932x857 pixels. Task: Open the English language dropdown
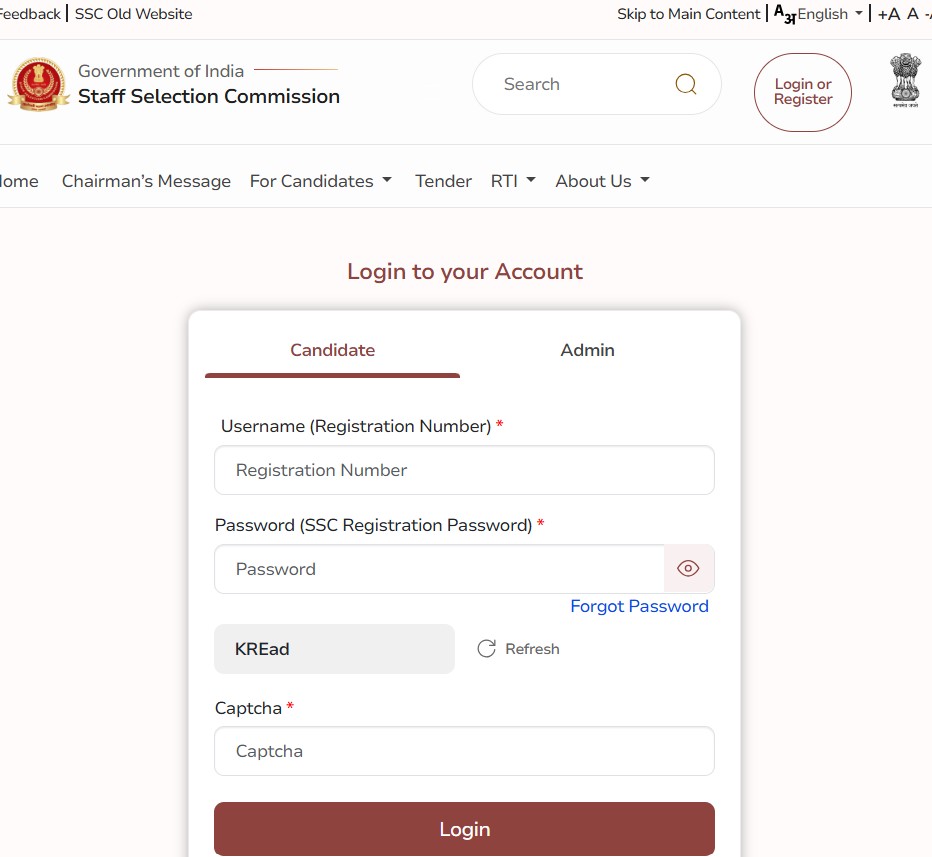829,14
